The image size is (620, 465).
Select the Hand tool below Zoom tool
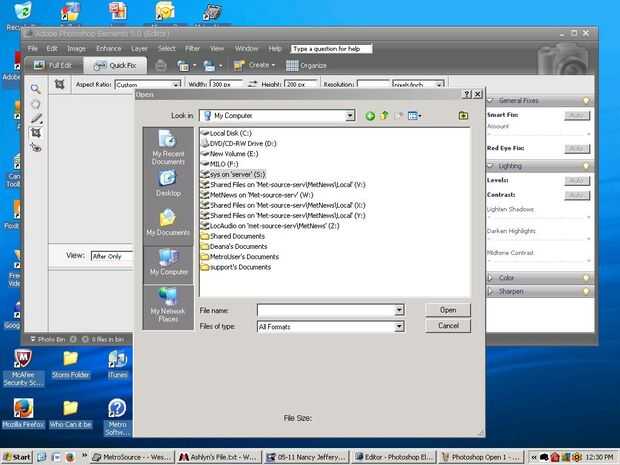coord(36,104)
